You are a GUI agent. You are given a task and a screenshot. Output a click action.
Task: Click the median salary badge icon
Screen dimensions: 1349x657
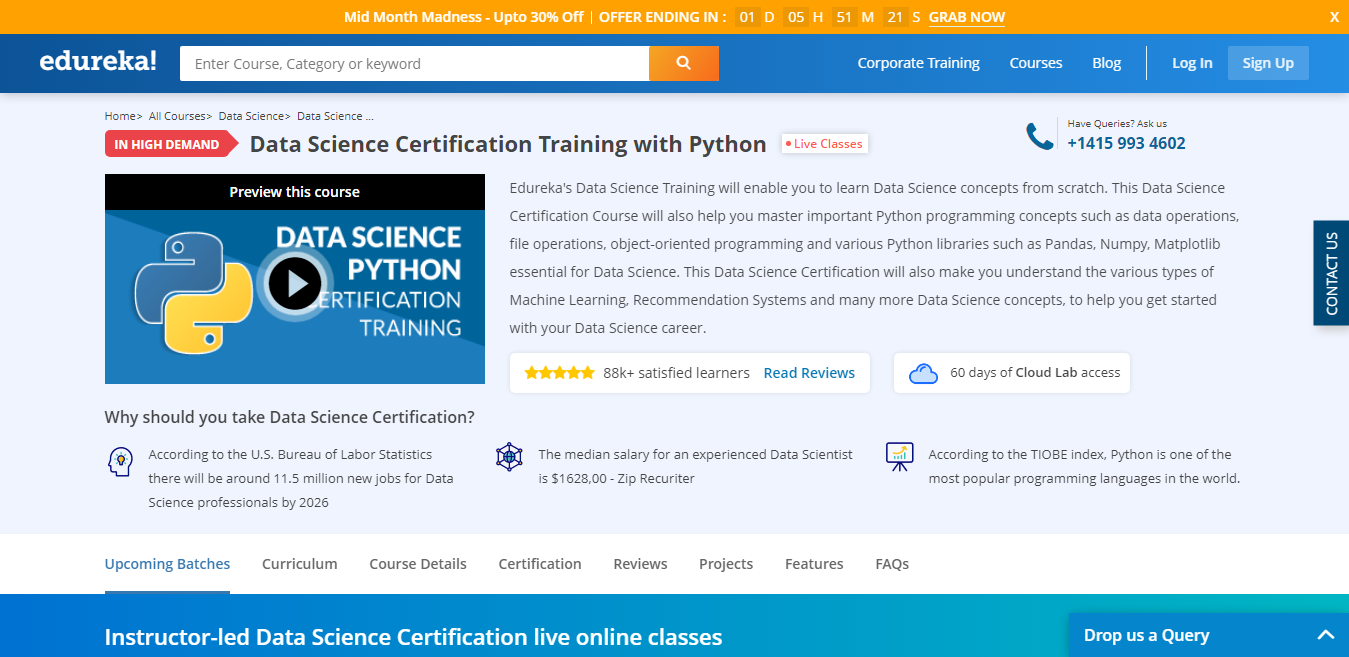point(510,456)
